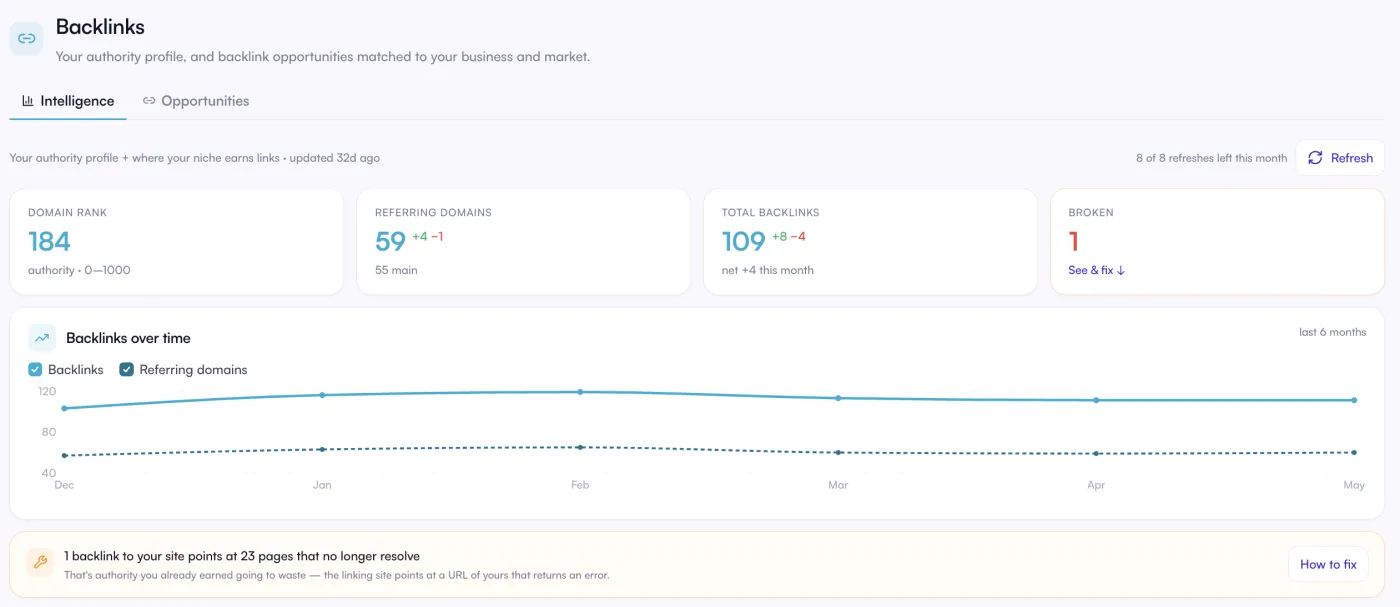1400x607 pixels.
Task: Click the wrench icon in broken backlink alert
Action: (x=41, y=563)
